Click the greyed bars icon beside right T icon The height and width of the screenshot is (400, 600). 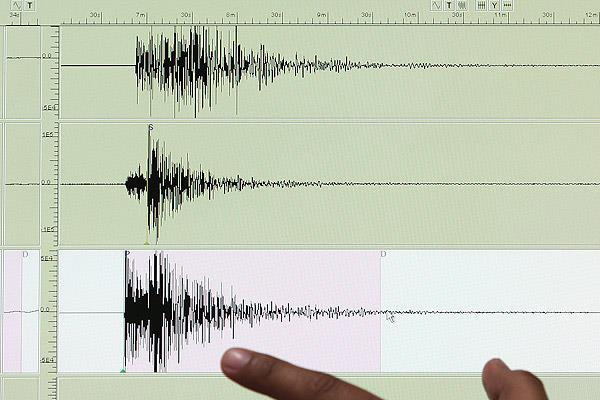coord(462,5)
